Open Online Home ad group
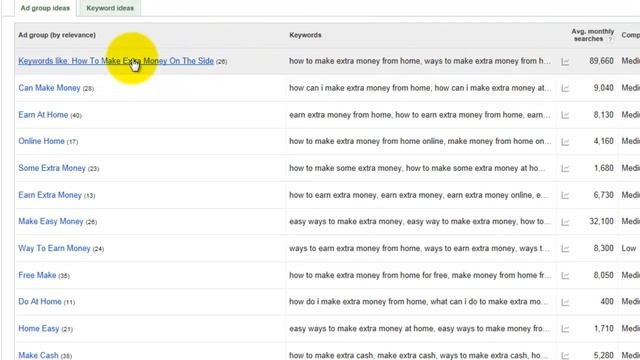 tap(41, 141)
